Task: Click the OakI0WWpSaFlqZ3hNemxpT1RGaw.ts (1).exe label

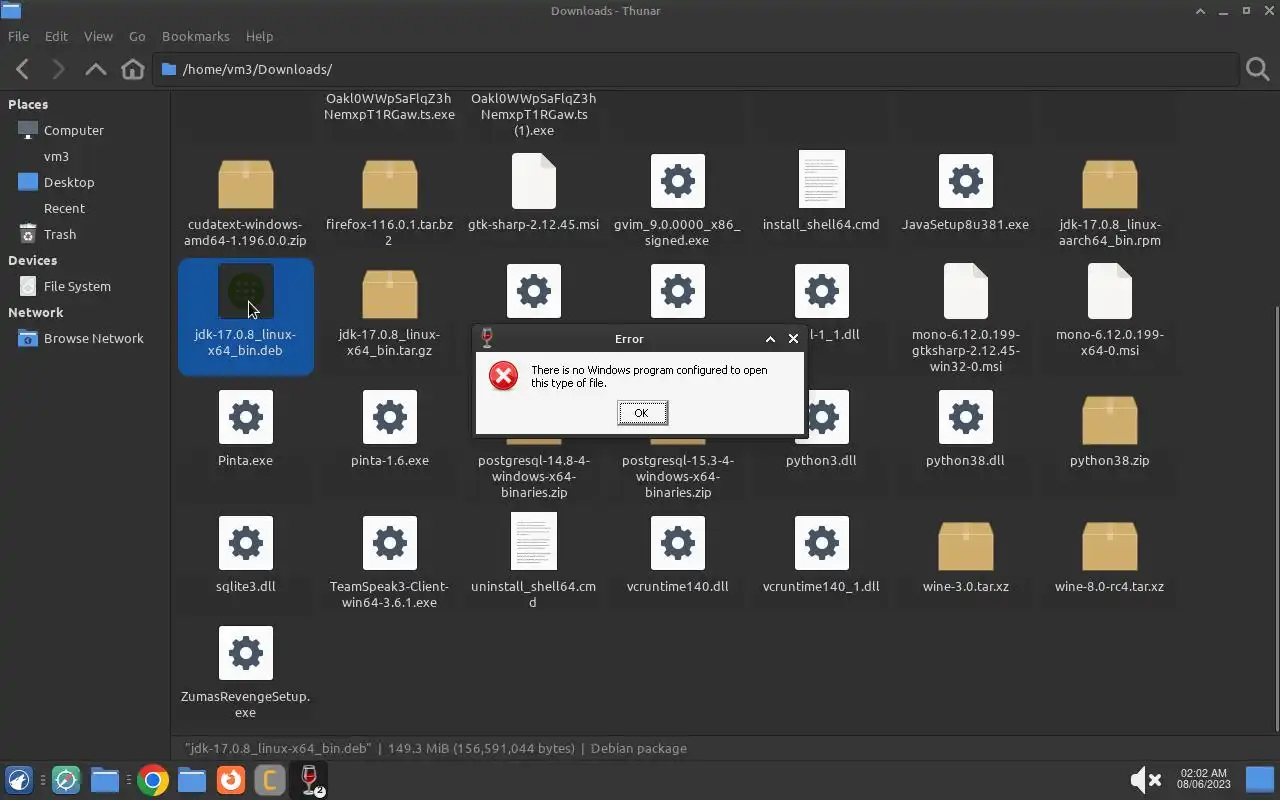Action: [534, 114]
